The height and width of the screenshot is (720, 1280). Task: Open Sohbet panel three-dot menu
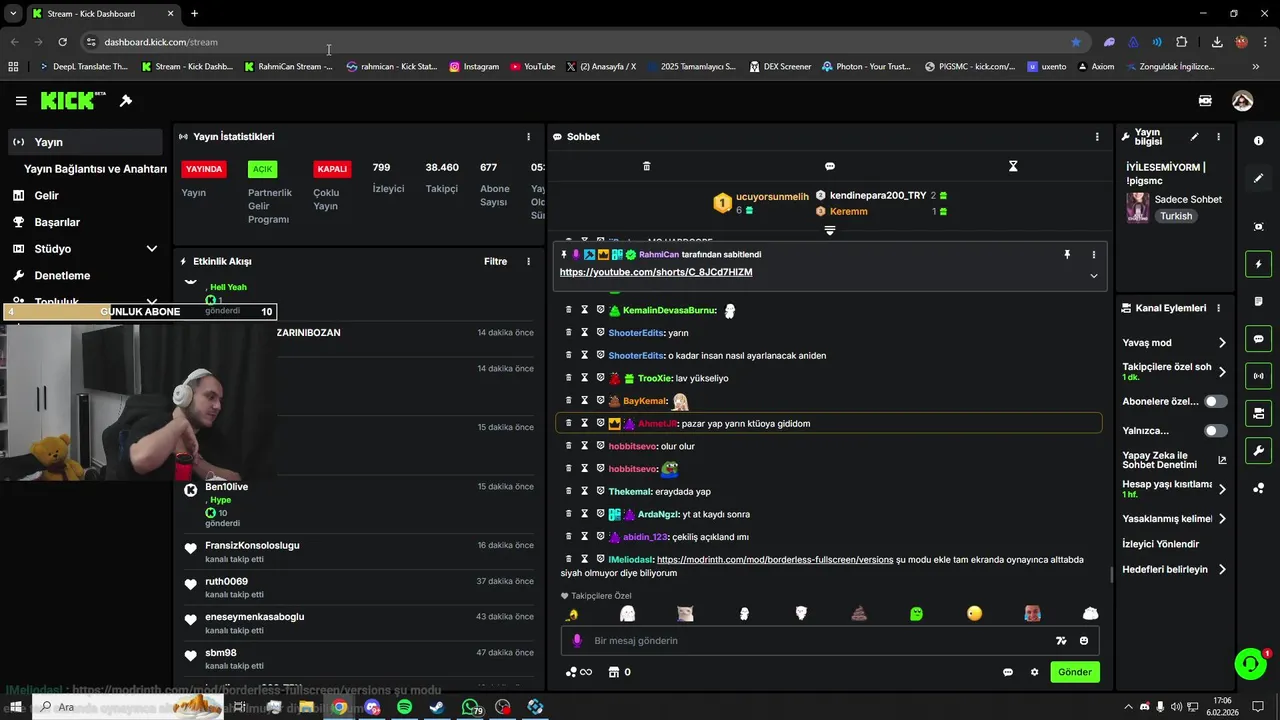1097,137
